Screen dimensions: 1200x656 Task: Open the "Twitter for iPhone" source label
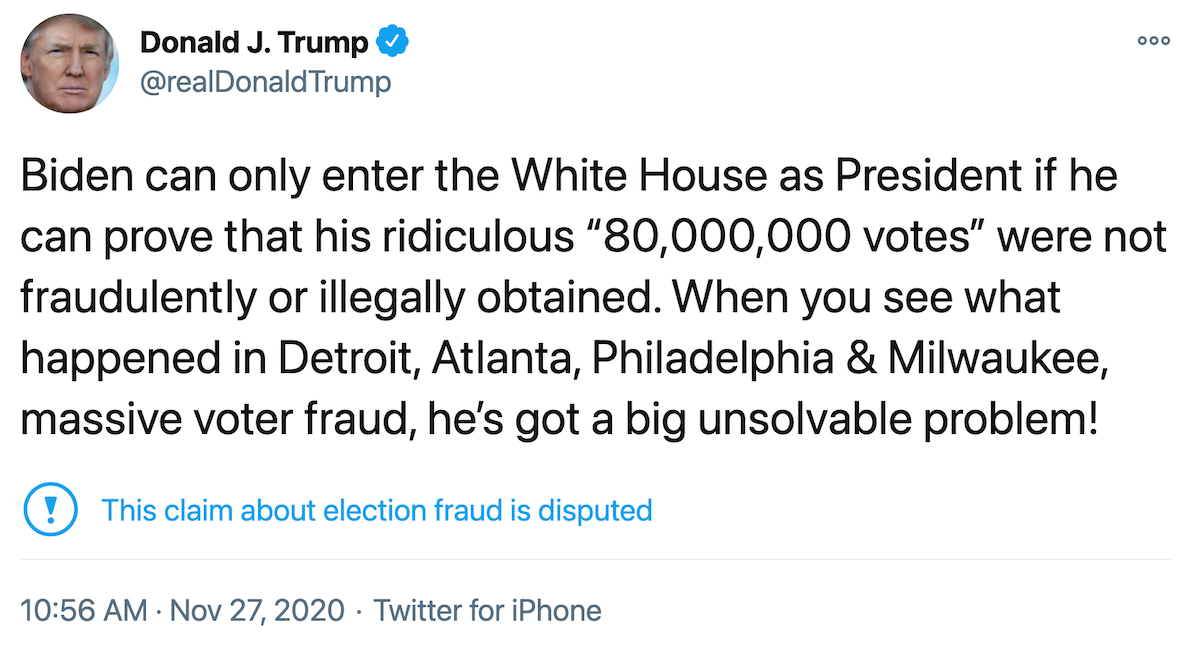[x=488, y=610]
